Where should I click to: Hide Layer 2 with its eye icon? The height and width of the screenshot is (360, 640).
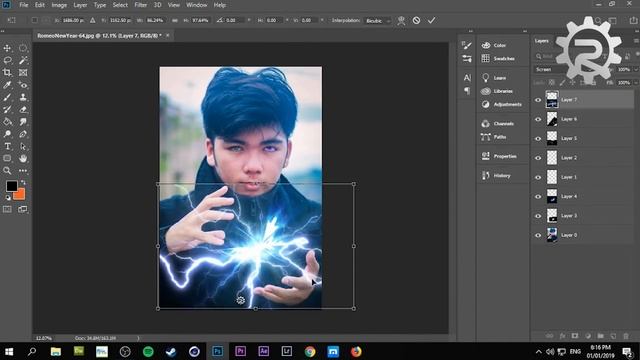[x=538, y=158]
